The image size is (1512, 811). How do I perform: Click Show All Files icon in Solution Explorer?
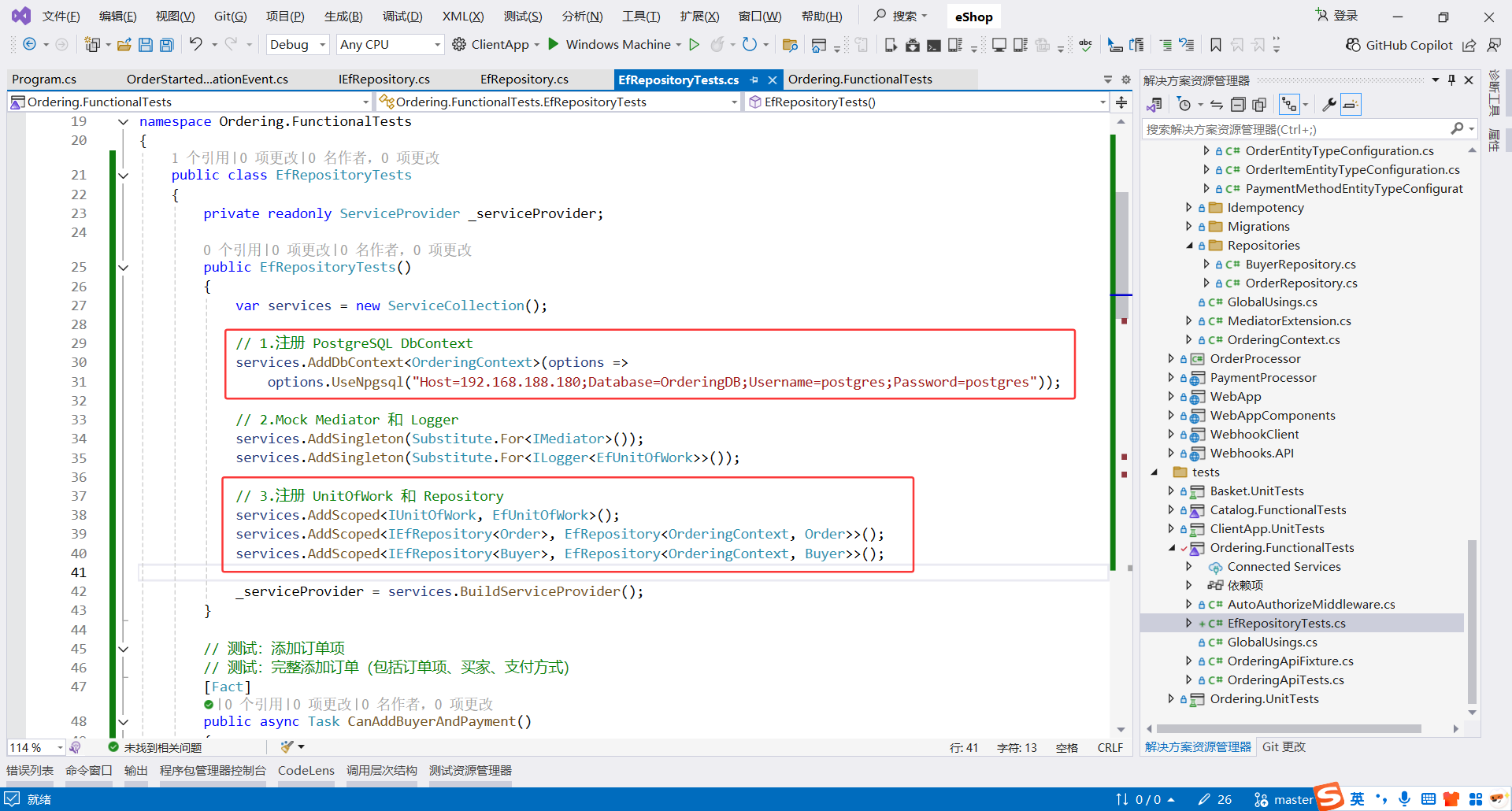coord(1259,104)
